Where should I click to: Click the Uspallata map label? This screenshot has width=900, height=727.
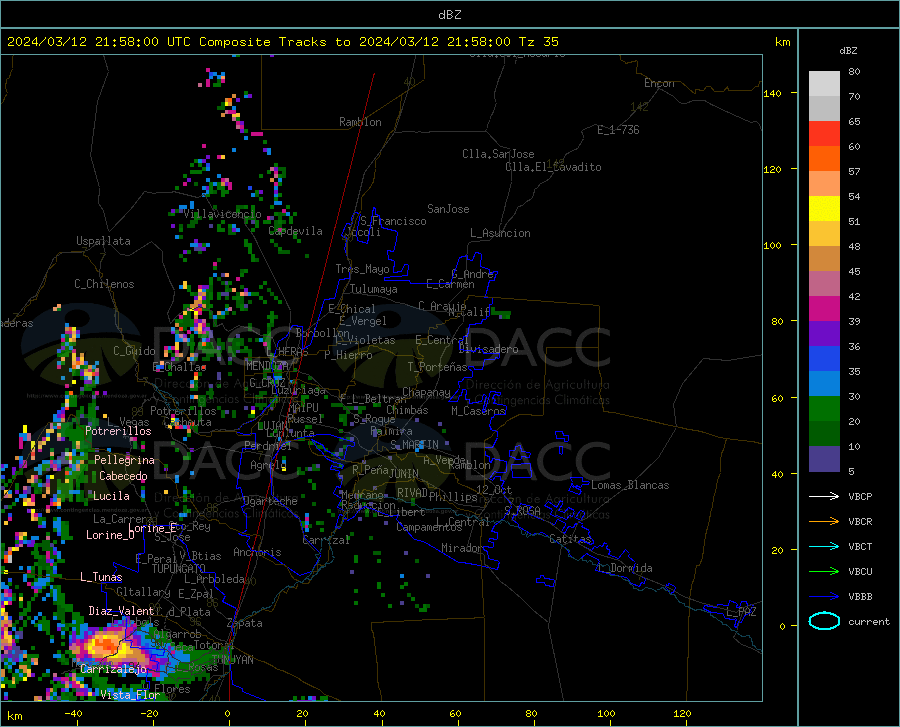tap(103, 241)
